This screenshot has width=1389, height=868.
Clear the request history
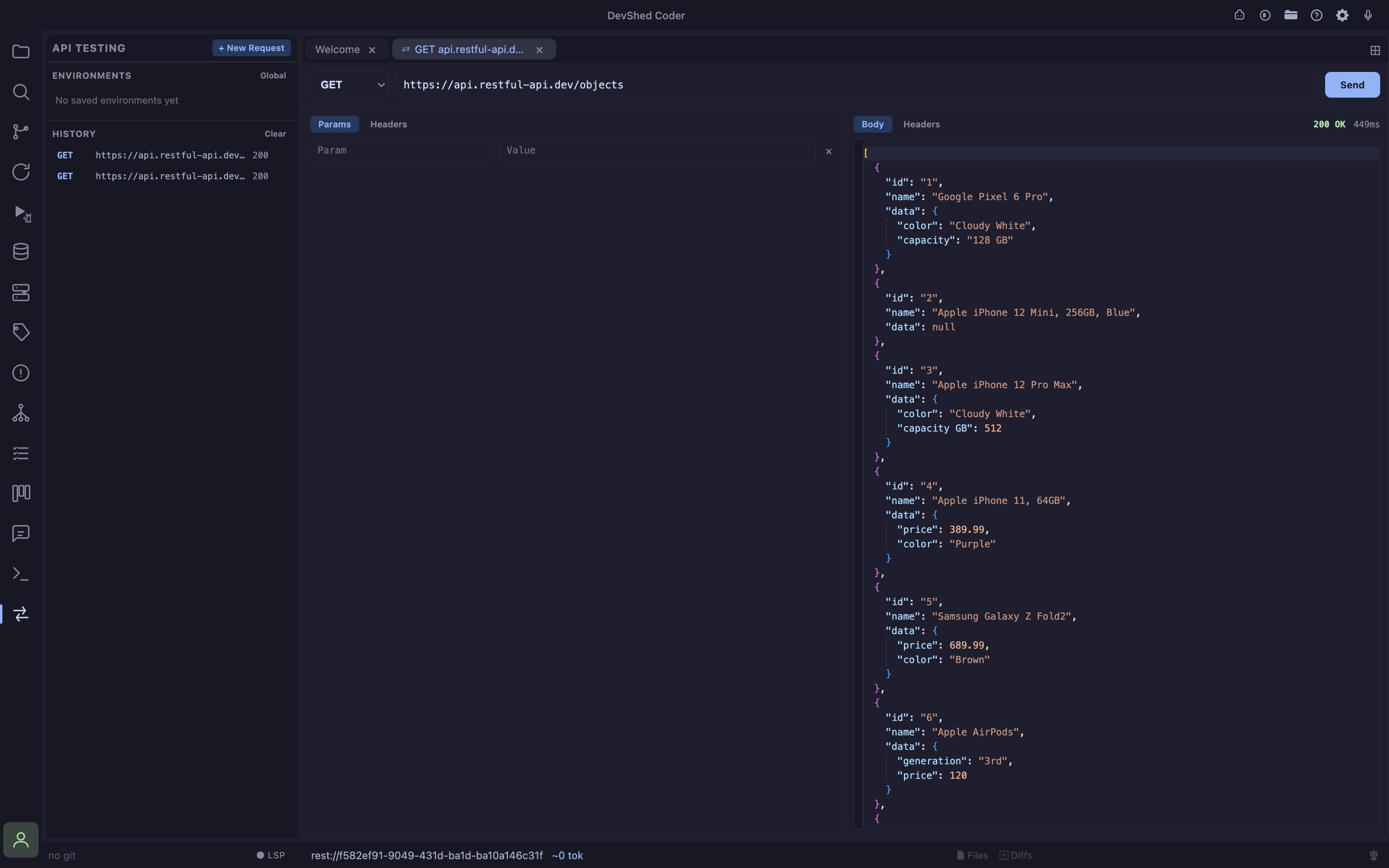click(275, 134)
